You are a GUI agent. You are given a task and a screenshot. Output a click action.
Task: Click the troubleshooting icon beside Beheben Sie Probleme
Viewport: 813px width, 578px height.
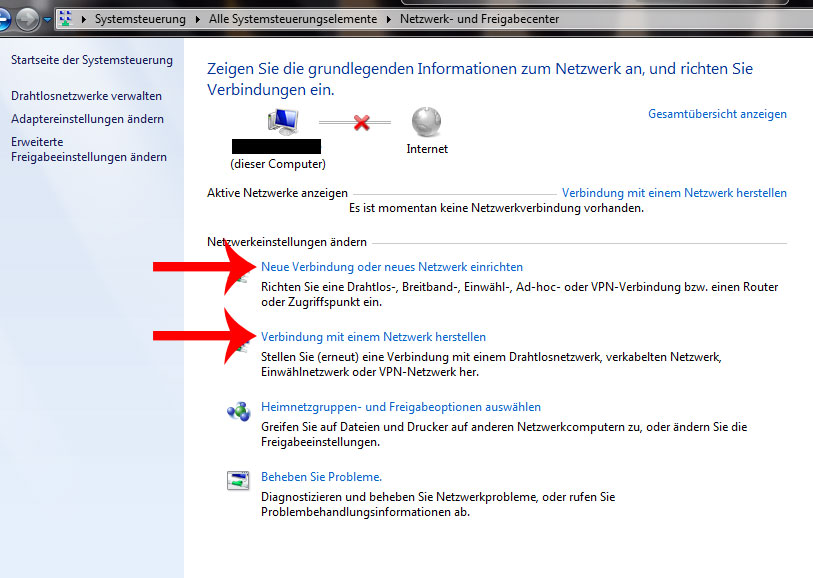click(x=237, y=481)
